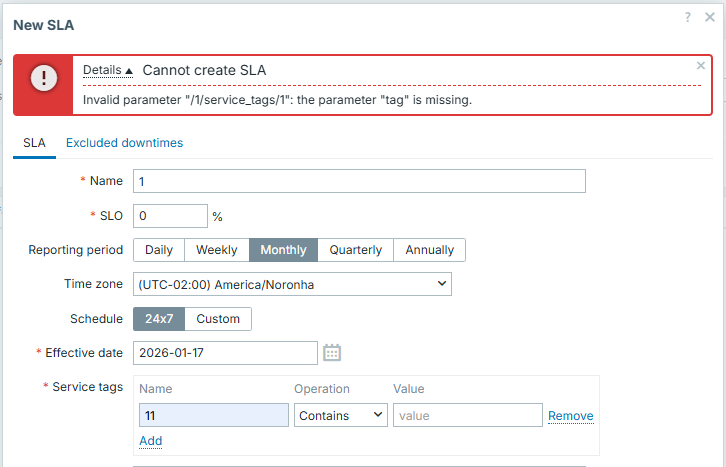The width and height of the screenshot is (726, 467).
Task: Close the New SLA dialog
Action: pos(711,17)
